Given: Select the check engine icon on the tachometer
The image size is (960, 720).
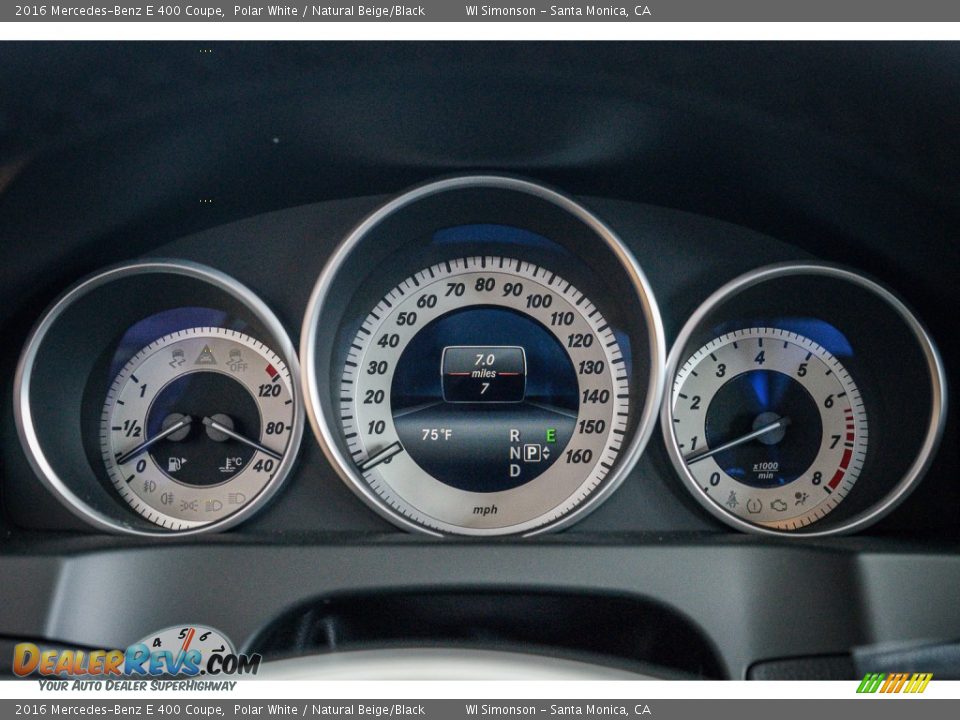Looking at the screenshot, I should 779,505.
